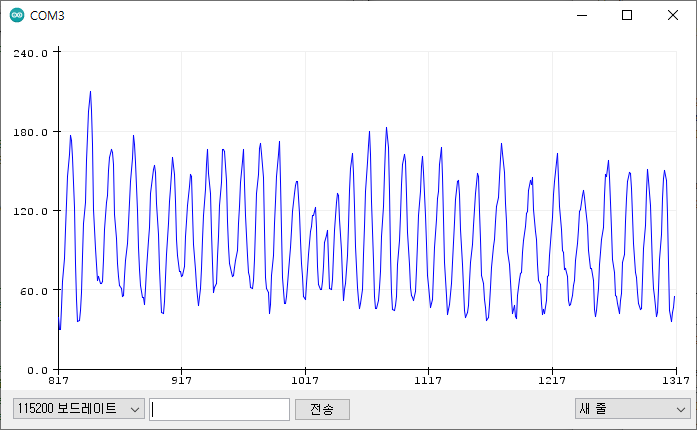
Task: Open the 새 줄 line ending dropdown
Action: [x=633, y=409]
